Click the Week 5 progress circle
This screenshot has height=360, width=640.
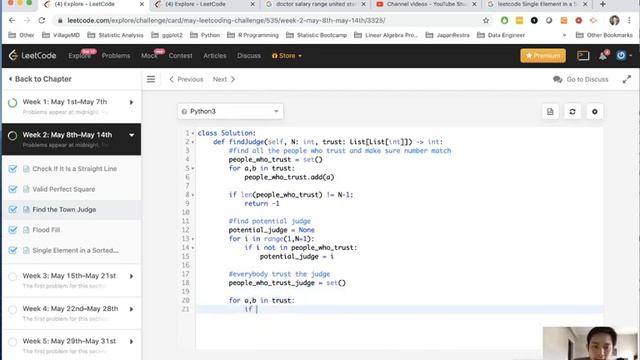[13, 342]
